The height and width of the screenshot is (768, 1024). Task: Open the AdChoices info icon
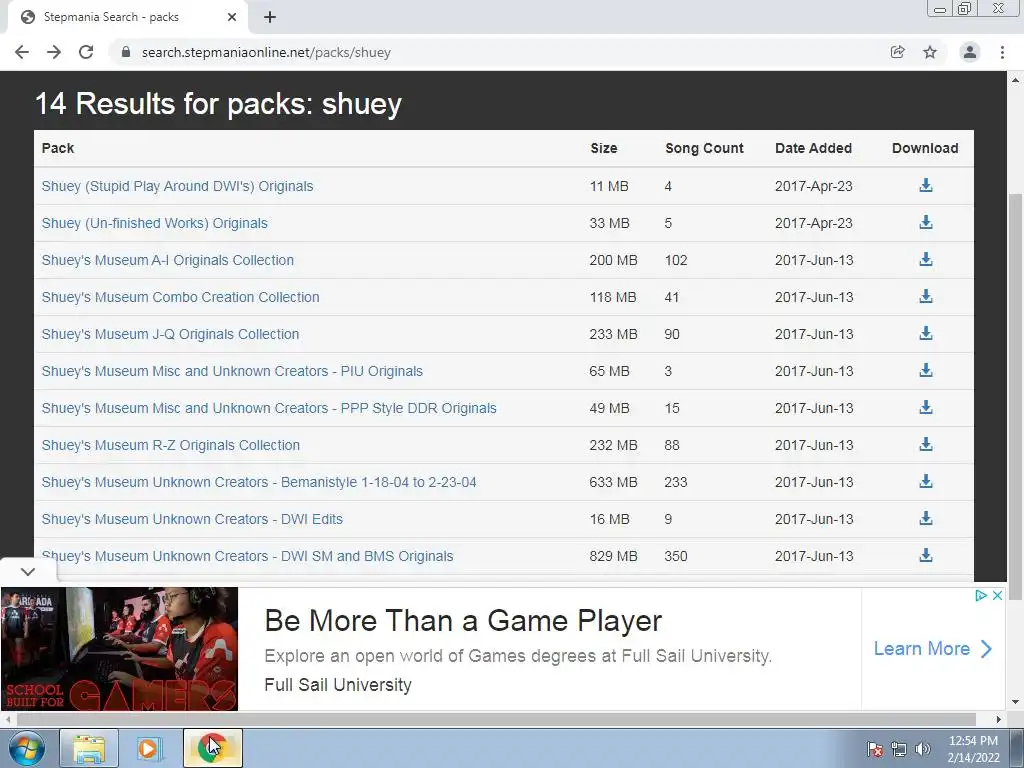point(981,595)
